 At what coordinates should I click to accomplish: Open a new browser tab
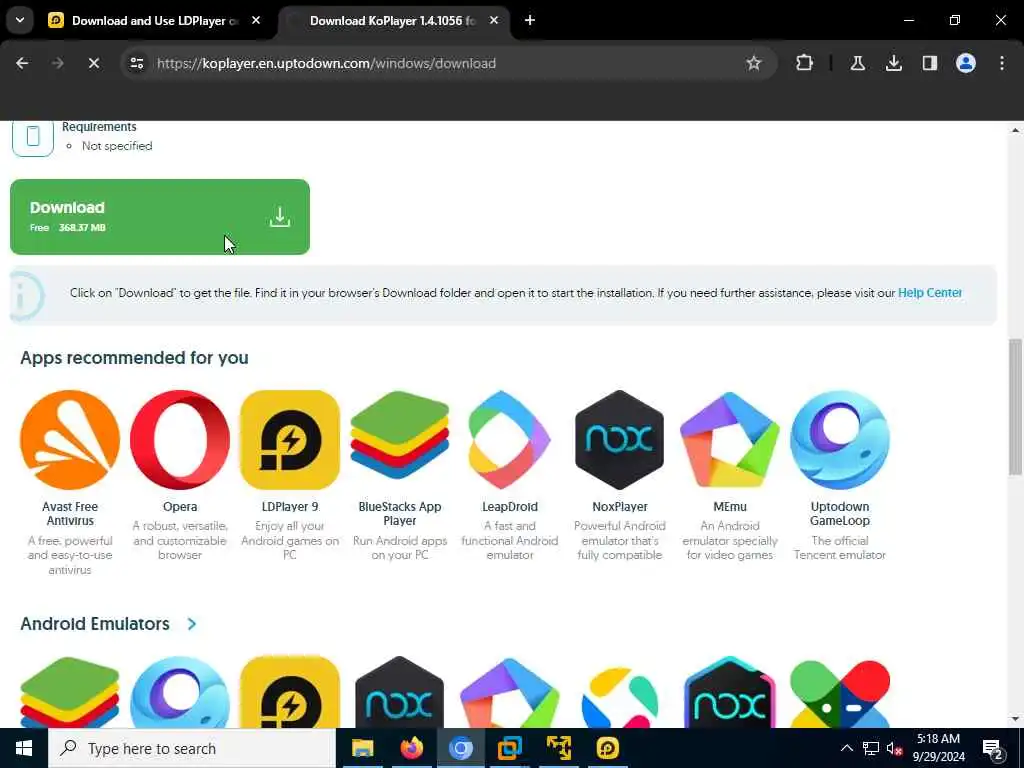pyautogui.click(x=530, y=21)
